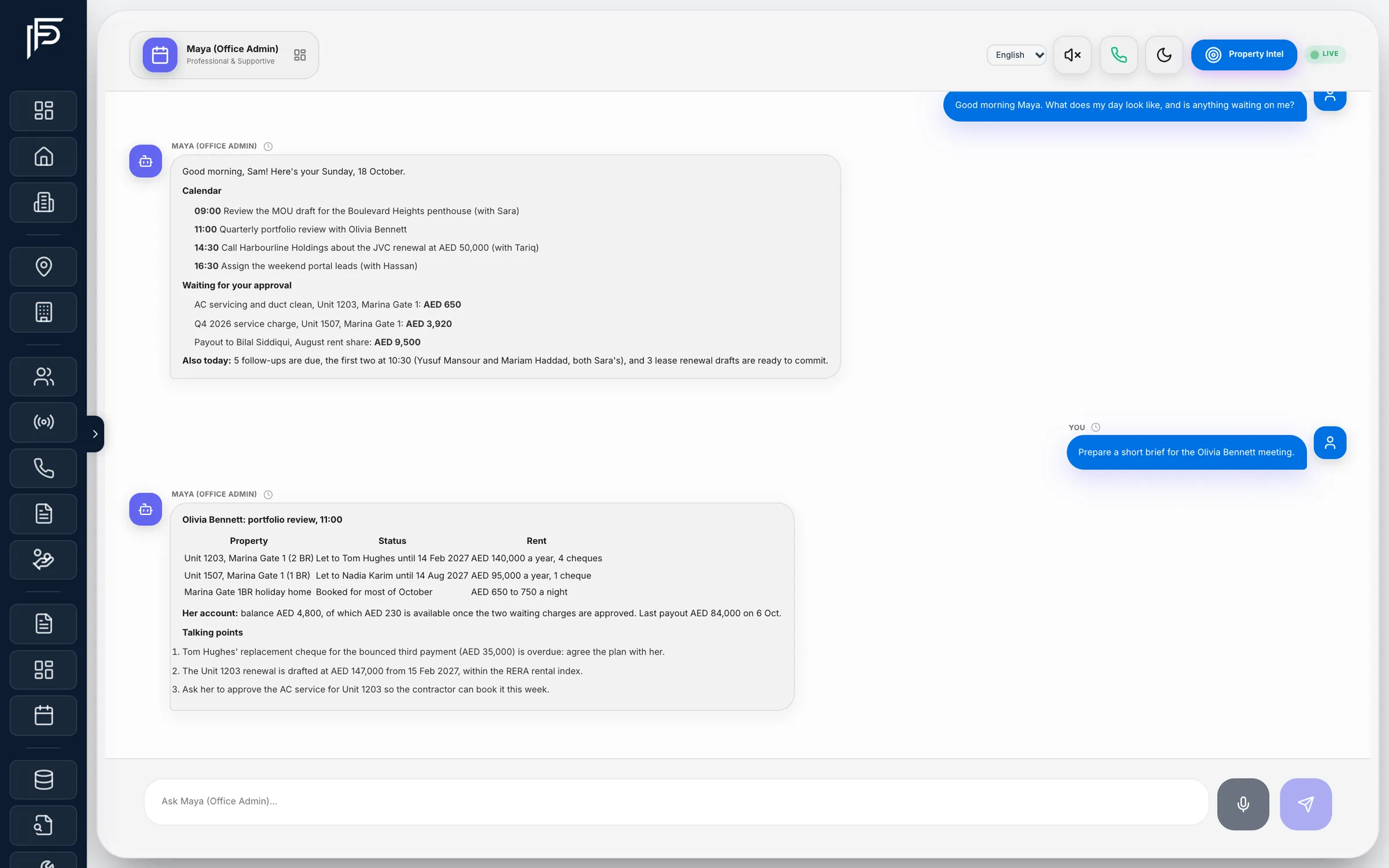
Task: Click the 09:00 Review the MOU draft entry
Action: [x=357, y=211]
